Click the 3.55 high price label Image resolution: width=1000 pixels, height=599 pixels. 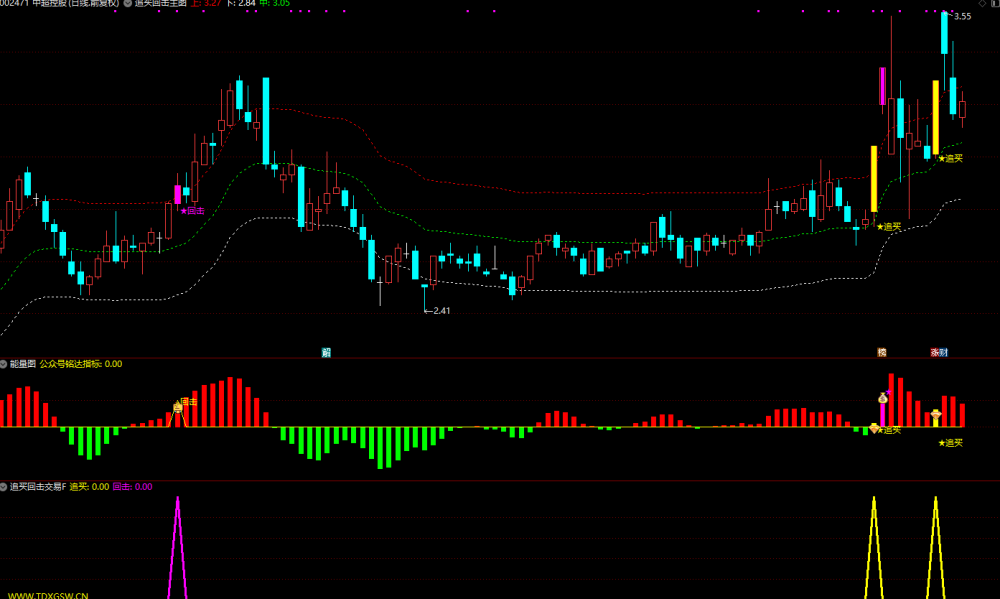click(962, 17)
